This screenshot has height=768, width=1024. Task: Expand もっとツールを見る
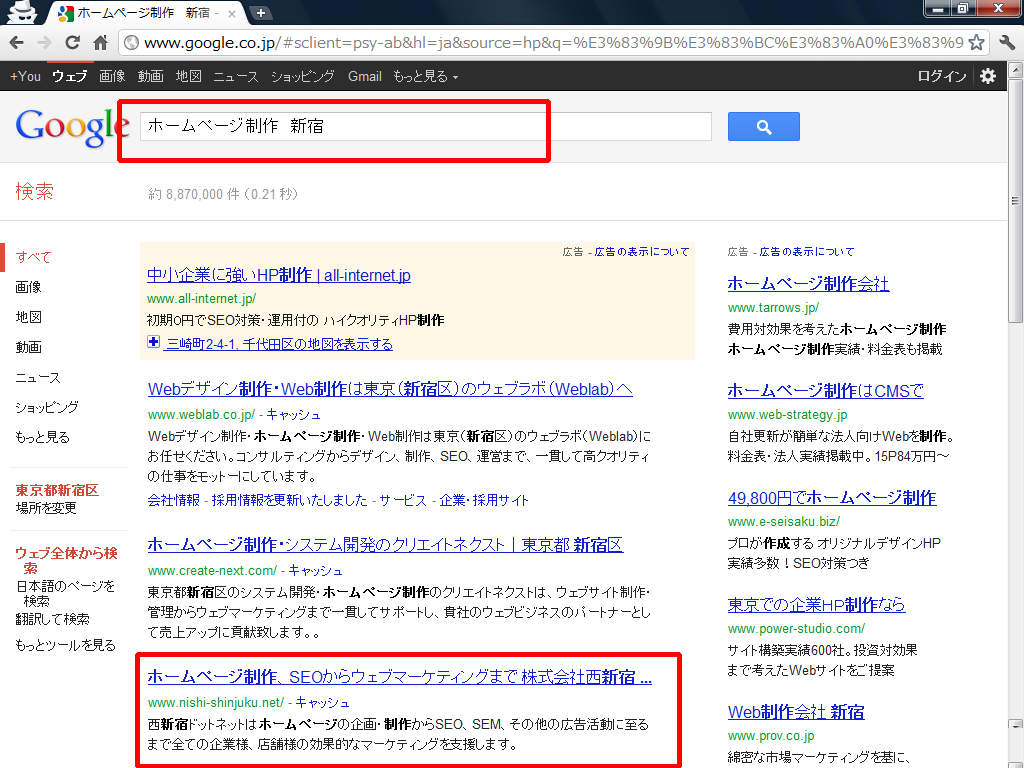(x=65, y=645)
